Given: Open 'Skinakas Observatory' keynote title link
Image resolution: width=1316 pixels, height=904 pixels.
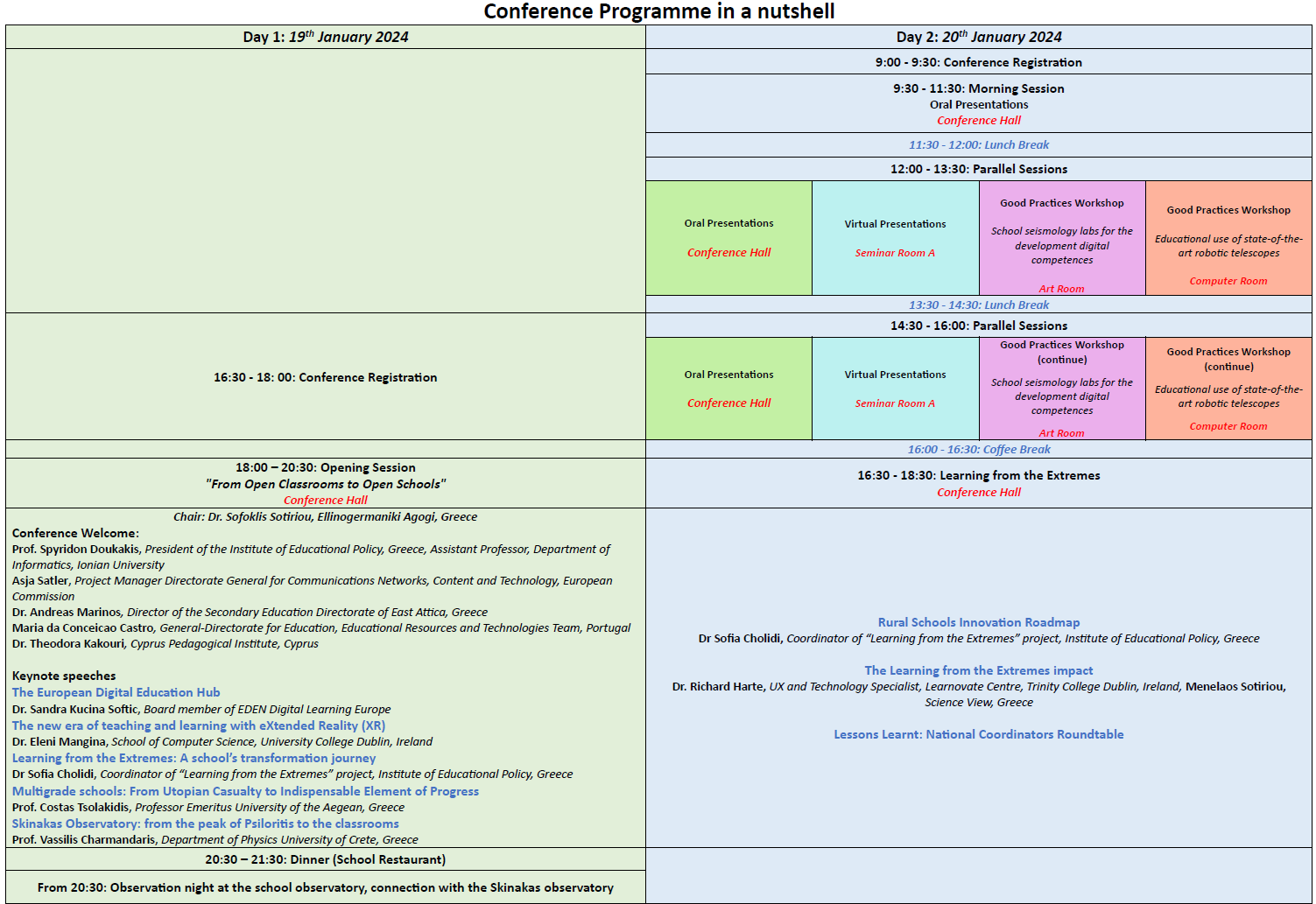Looking at the screenshot, I should click(x=205, y=823).
